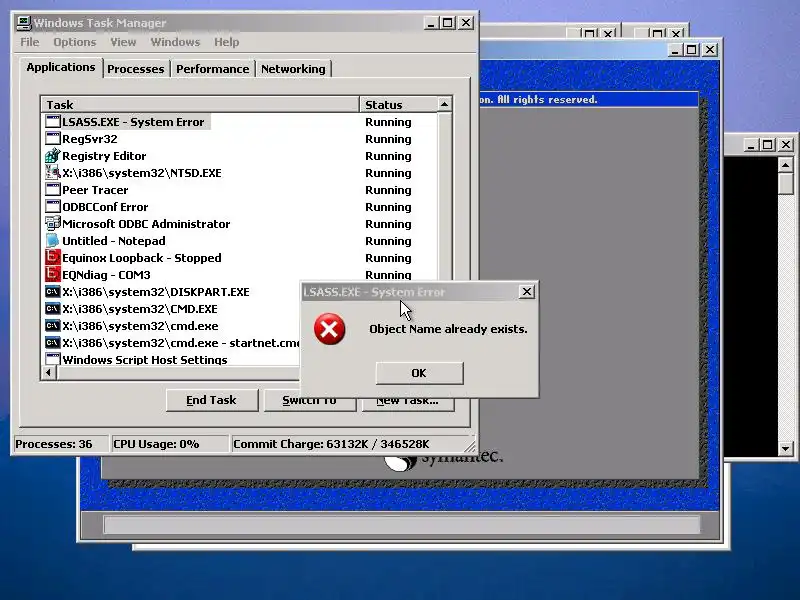Select the DISKPART.EXE task name
The width and height of the screenshot is (800, 600).
(156, 292)
